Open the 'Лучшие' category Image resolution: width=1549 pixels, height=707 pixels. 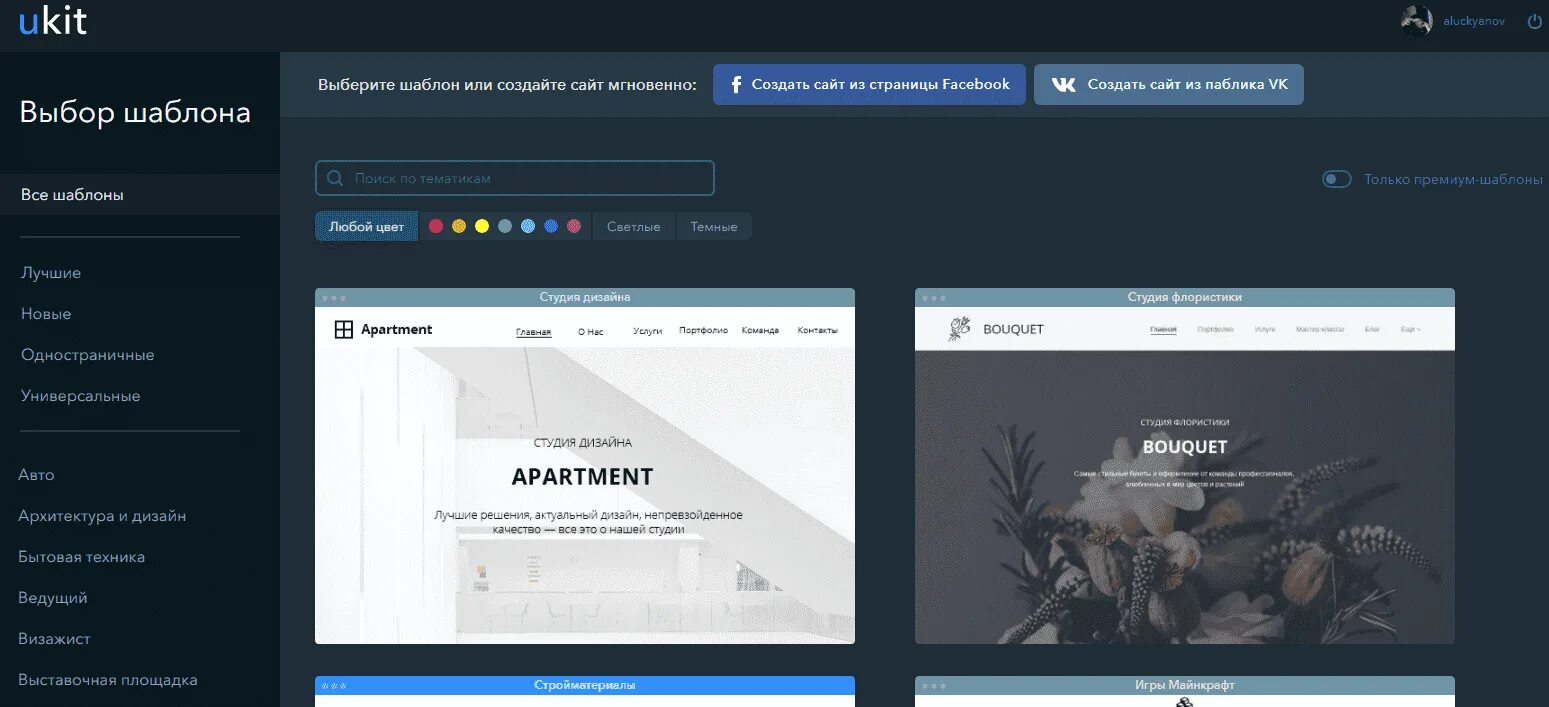tap(51, 273)
